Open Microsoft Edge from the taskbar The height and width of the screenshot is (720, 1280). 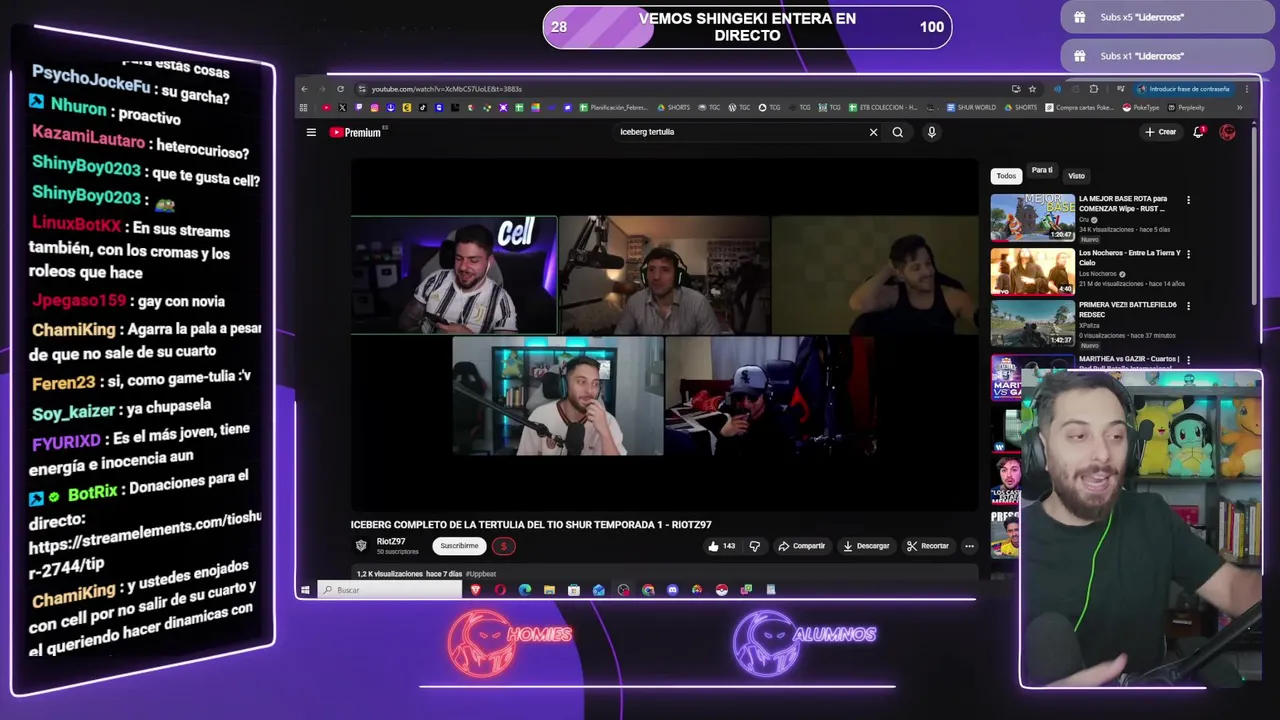point(525,590)
